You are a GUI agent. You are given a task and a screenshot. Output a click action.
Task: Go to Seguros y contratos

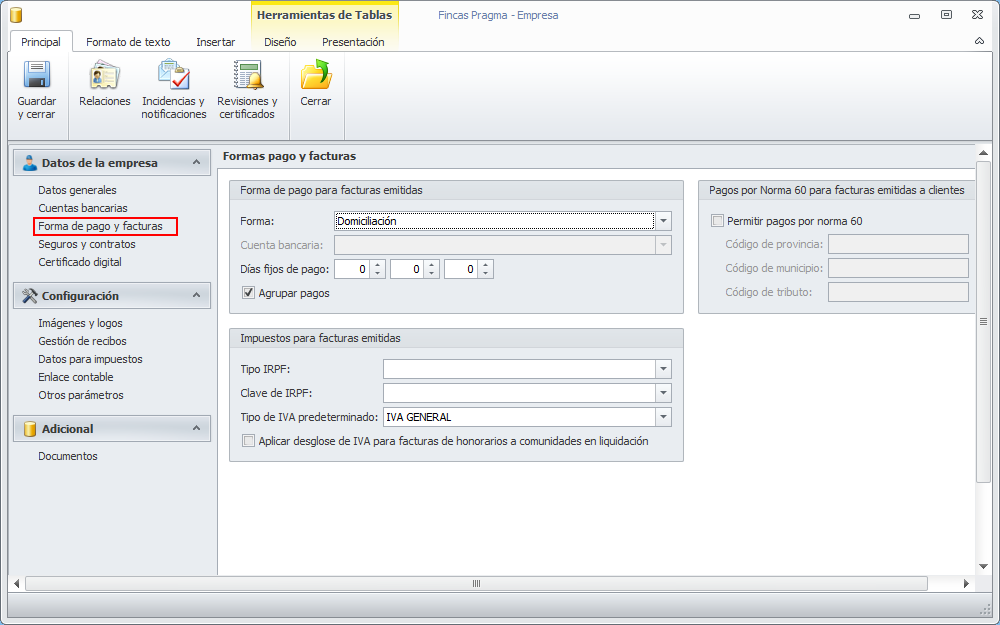click(87, 244)
